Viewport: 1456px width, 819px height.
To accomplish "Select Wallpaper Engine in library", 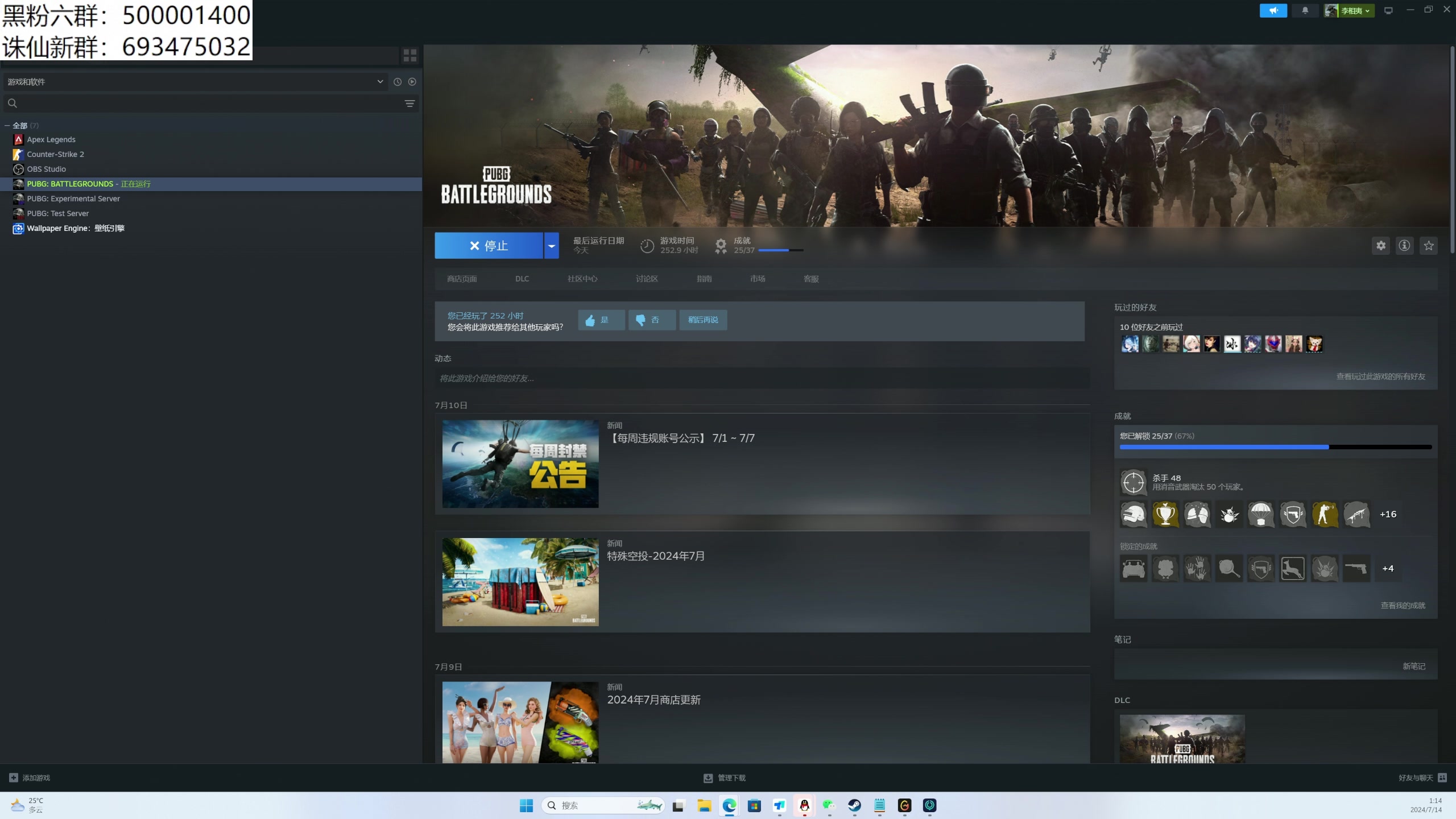I will coord(75,228).
